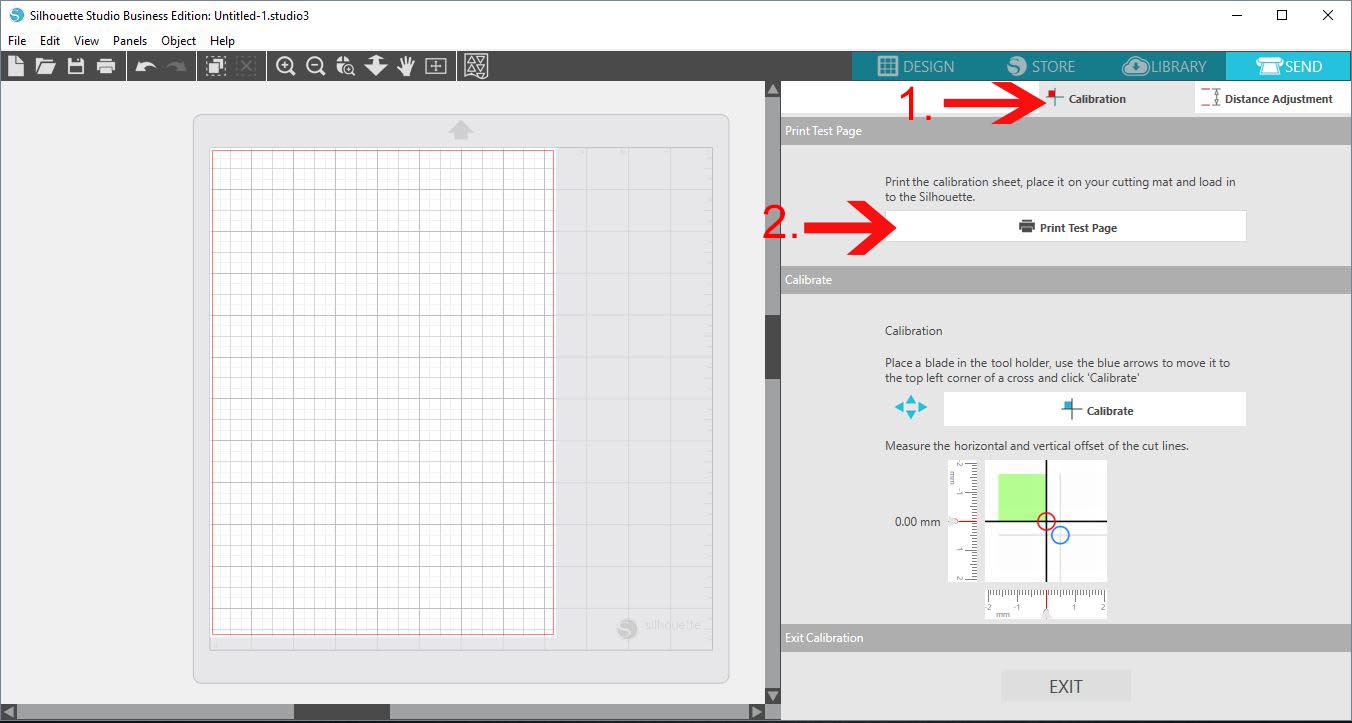Maximize the Silhouette Studio window
Viewport: 1352px width, 723px height.
click(1283, 16)
